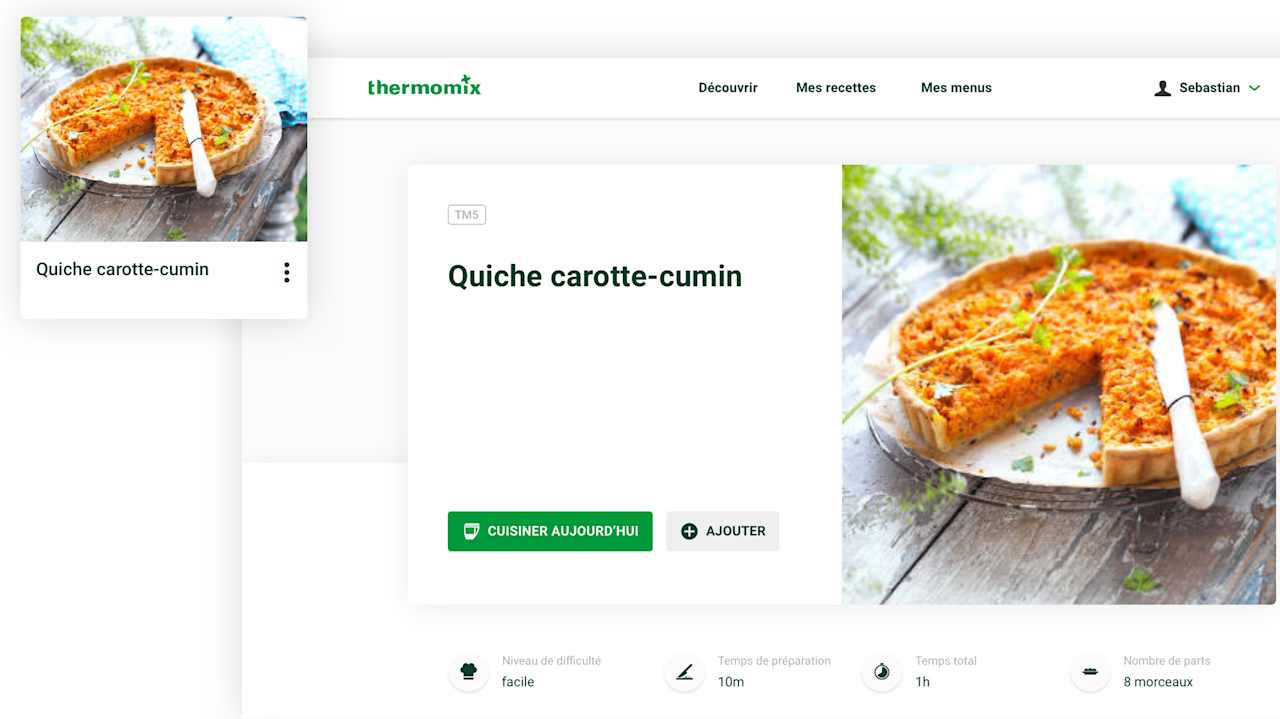Click the servings portions icon
Screen dimensions: 1280x719
click(x=1090, y=671)
